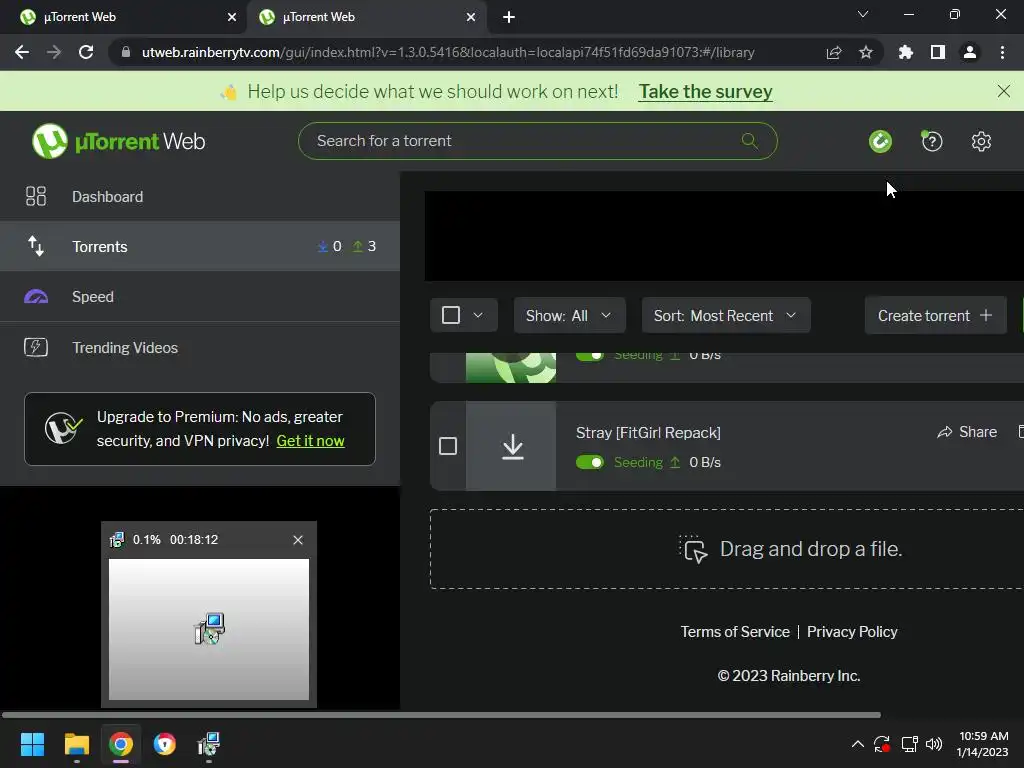Open the Show: All filter dropdown
The height and width of the screenshot is (768, 1024).
569,315
